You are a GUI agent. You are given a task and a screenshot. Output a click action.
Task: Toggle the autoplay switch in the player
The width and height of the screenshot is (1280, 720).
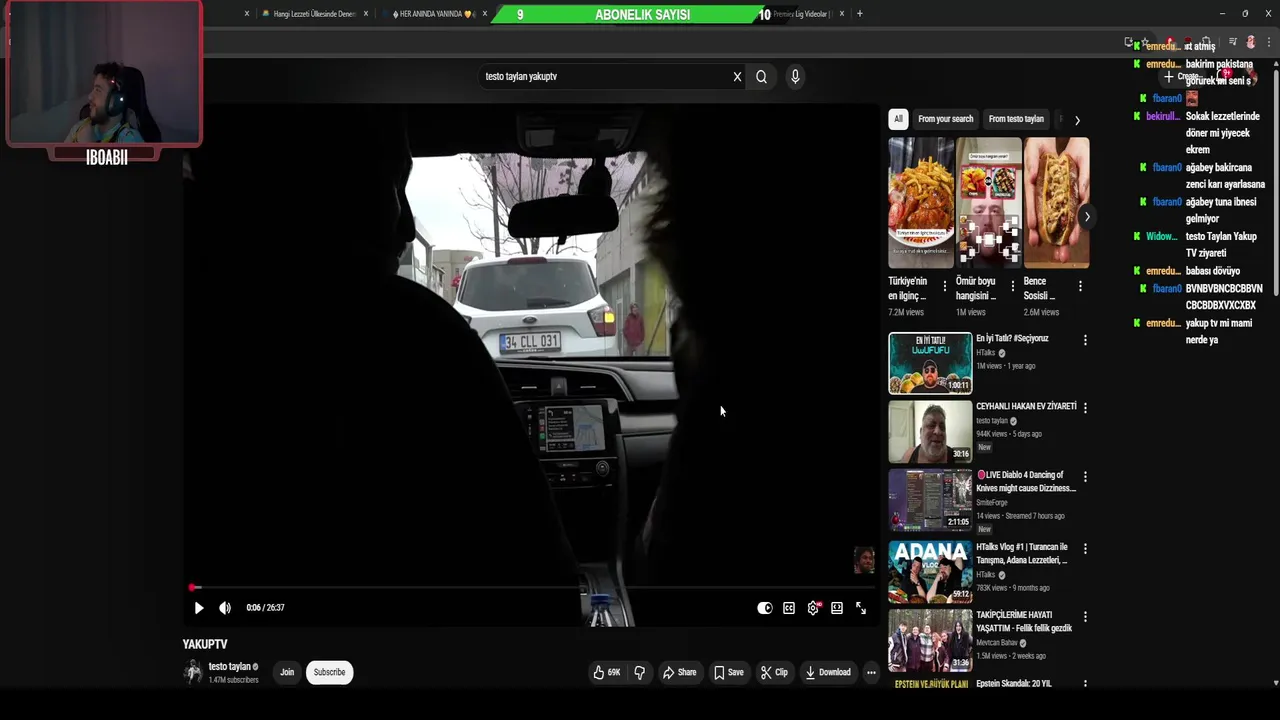765,608
